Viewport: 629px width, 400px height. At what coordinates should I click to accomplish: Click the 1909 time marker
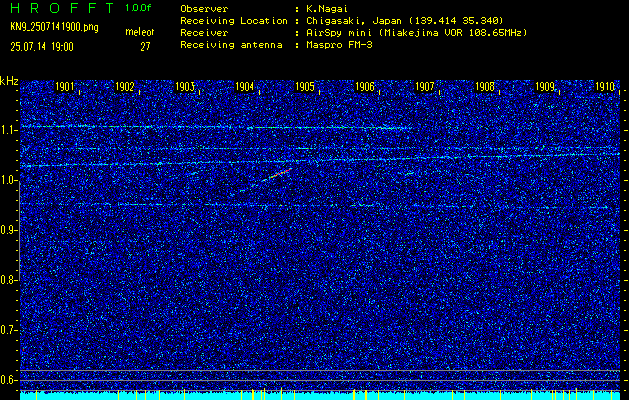coord(545,87)
